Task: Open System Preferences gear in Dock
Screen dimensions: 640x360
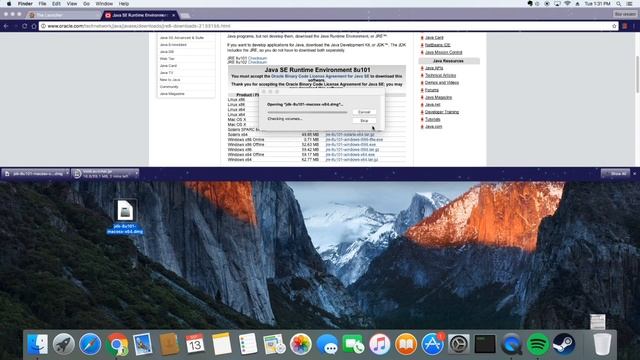Action: pyautogui.click(x=458, y=344)
